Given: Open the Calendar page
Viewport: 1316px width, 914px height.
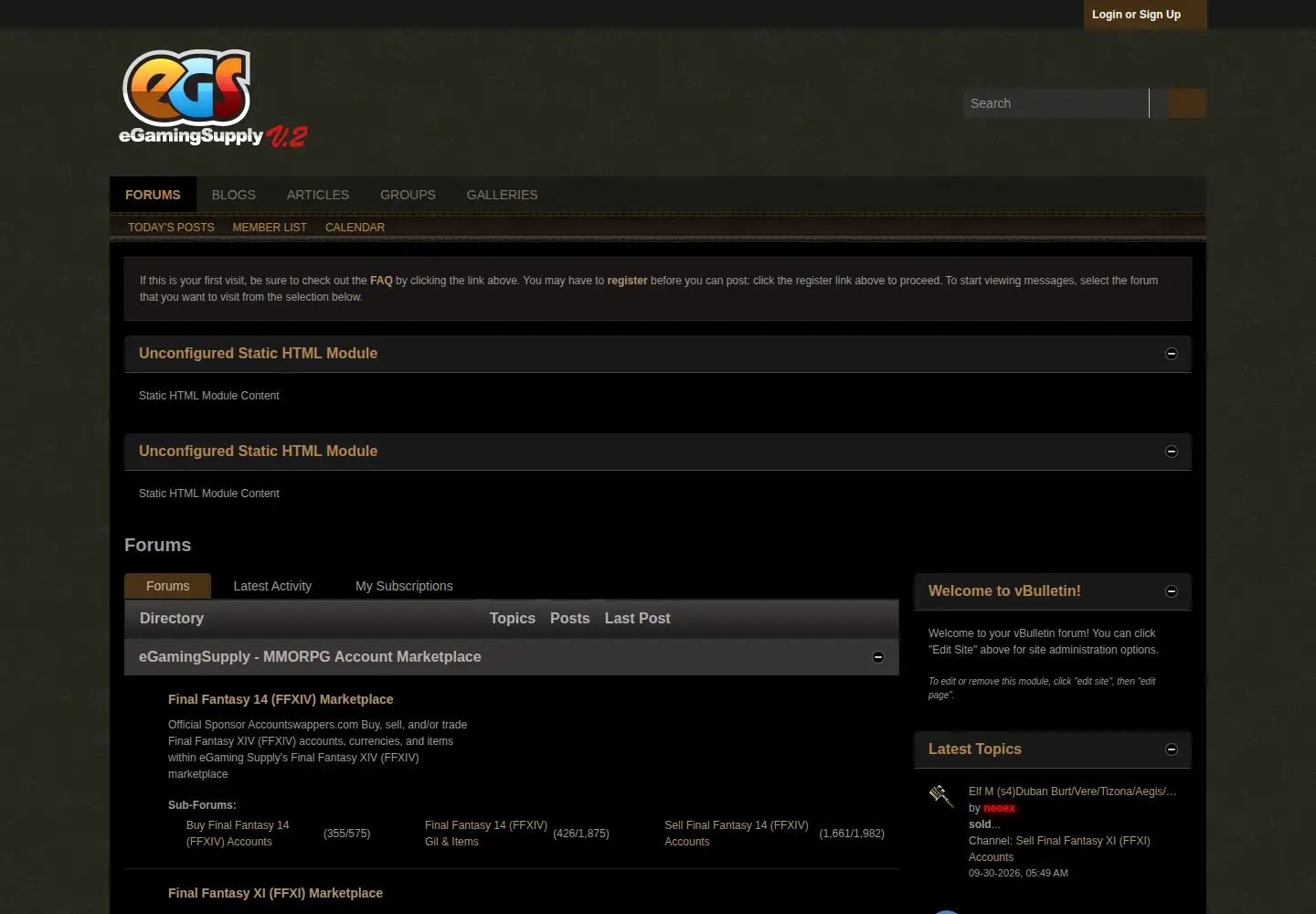Looking at the screenshot, I should click(x=355, y=228).
